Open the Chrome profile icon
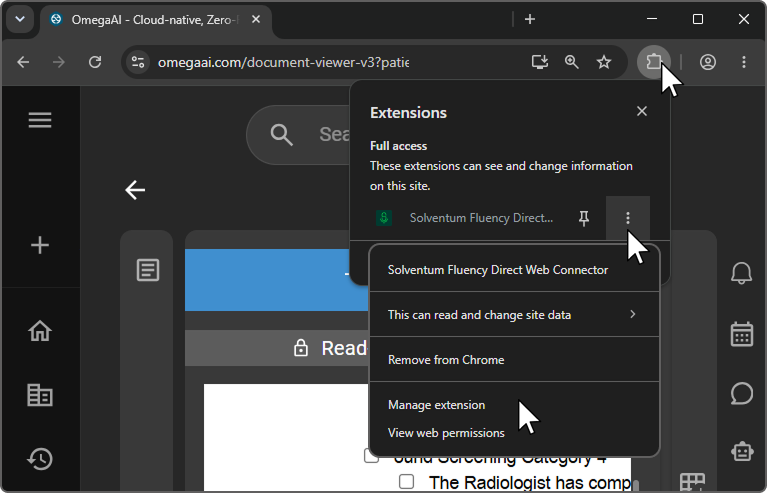Viewport: 767px width, 493px height. click(707, 62)
